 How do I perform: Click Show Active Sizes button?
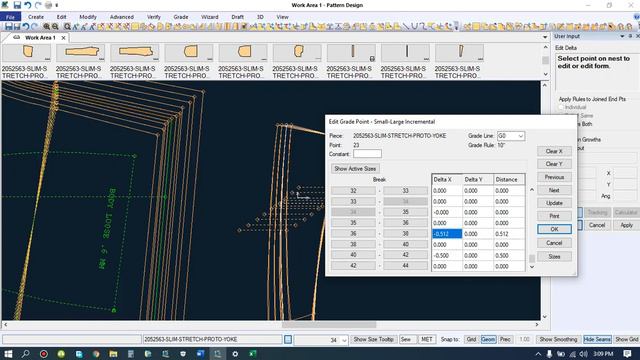[x=355, y=169]
